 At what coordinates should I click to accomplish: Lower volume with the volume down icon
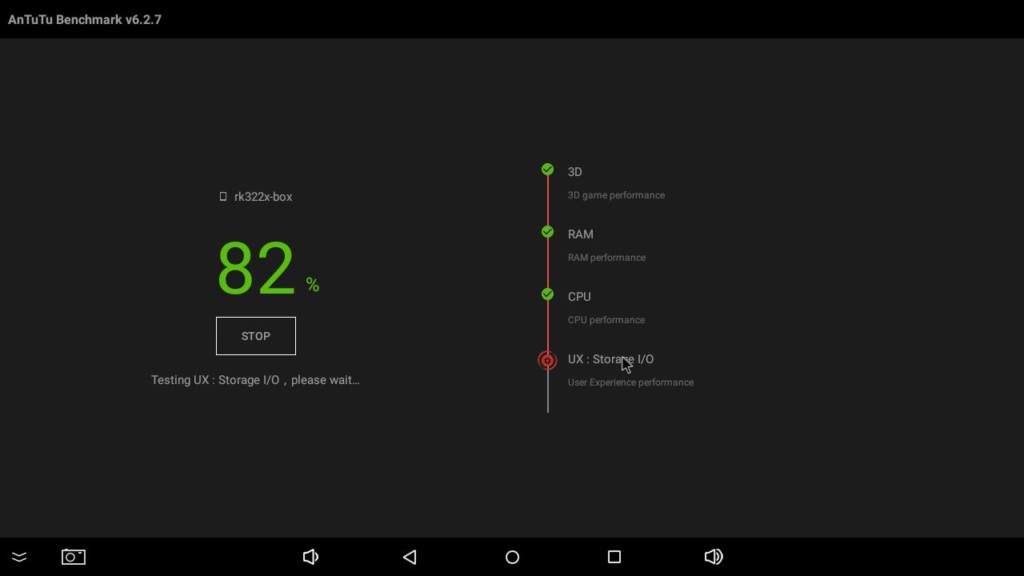tap(310, 557)
